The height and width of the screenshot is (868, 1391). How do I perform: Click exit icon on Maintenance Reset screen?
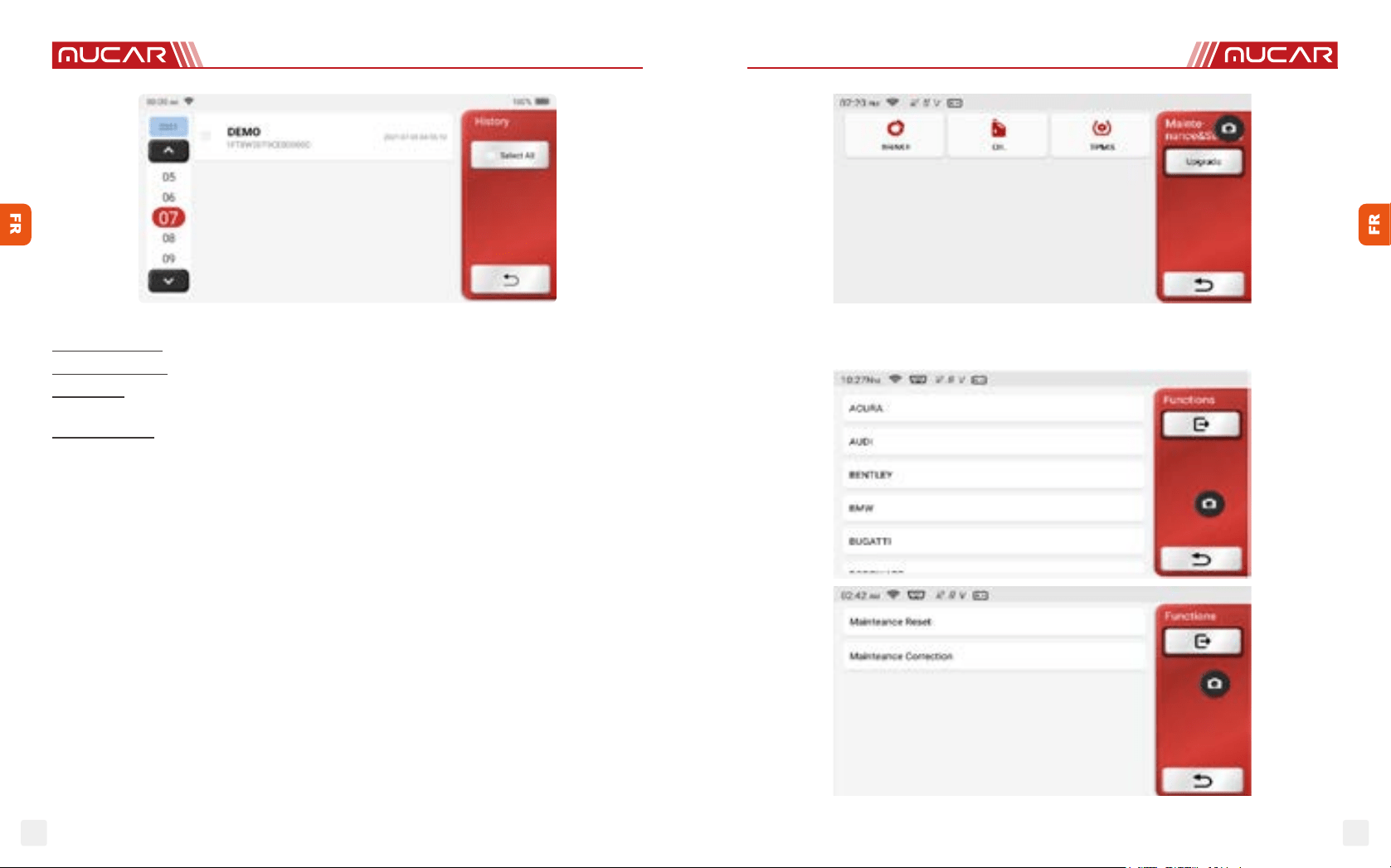pyautogui.click(x=1202, y=642)
